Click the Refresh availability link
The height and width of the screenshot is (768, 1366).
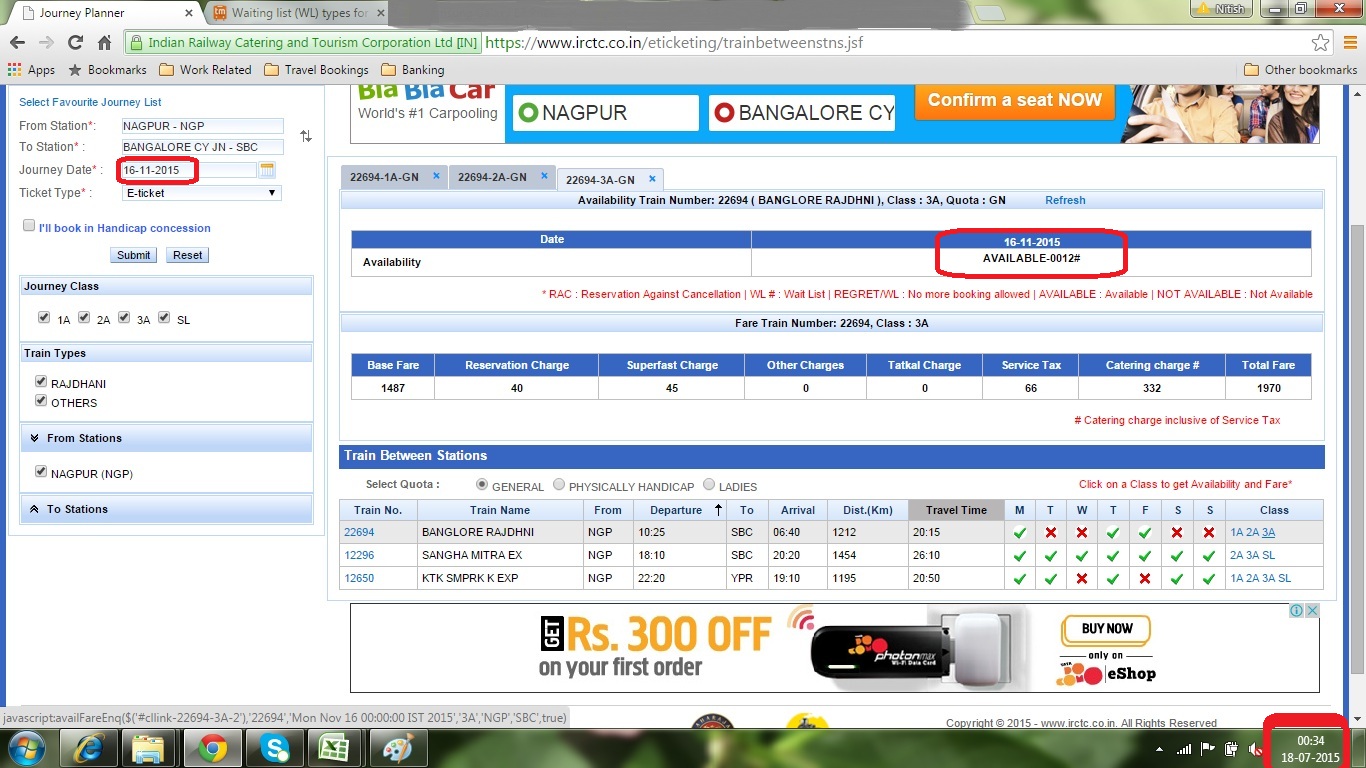tap(1065, 200)
